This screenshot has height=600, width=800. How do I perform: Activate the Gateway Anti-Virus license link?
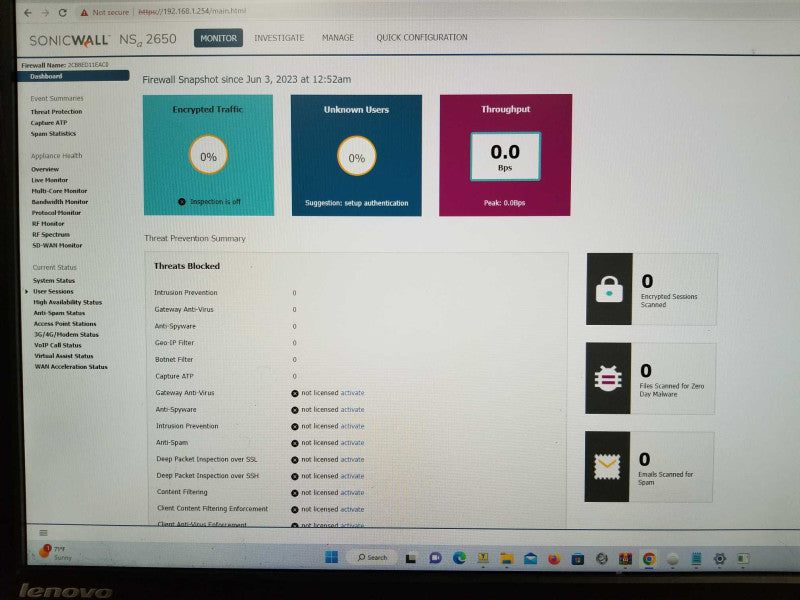tap(353, 393)
